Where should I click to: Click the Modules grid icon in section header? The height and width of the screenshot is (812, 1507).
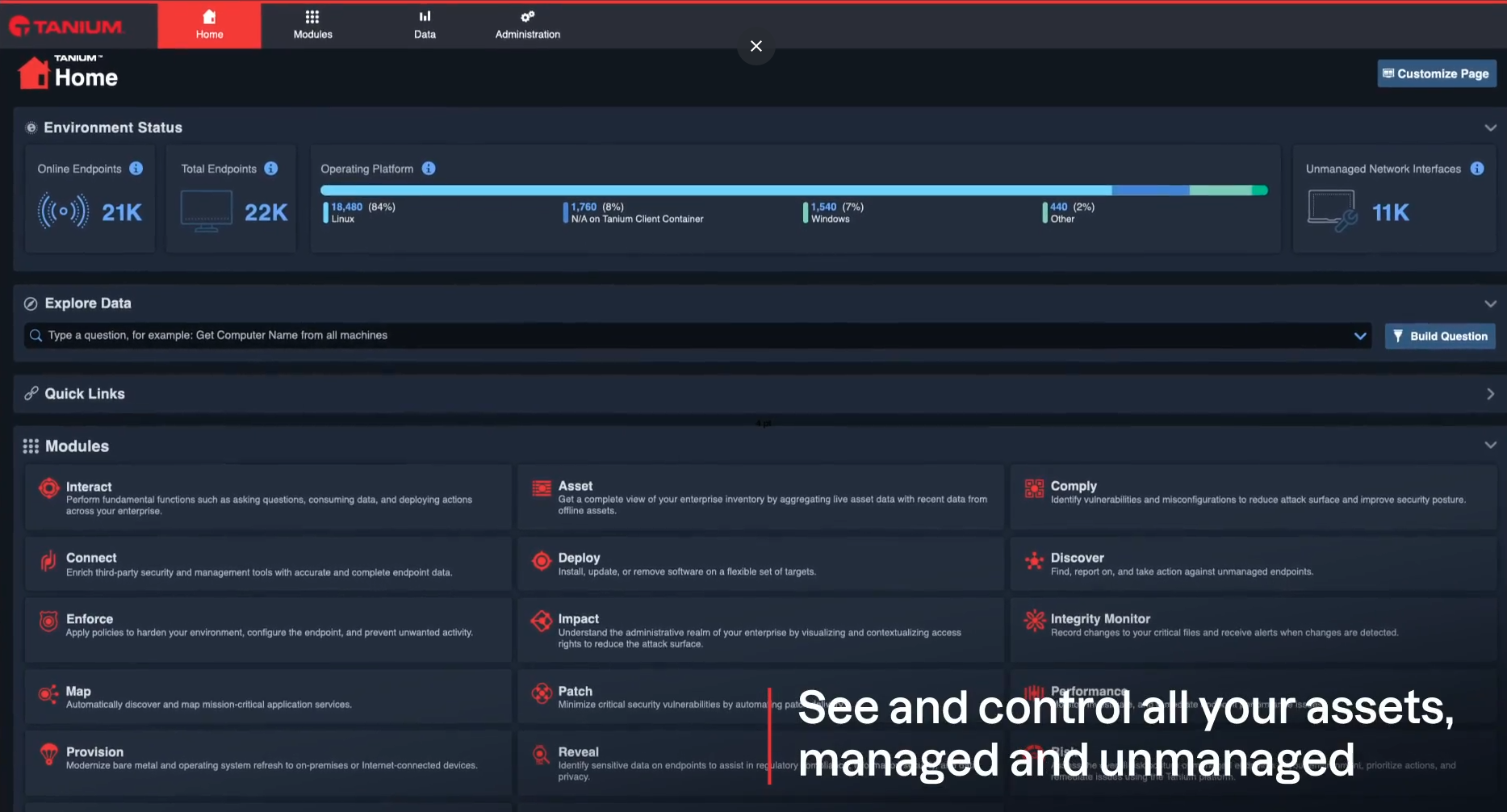(x=31, y=446)
